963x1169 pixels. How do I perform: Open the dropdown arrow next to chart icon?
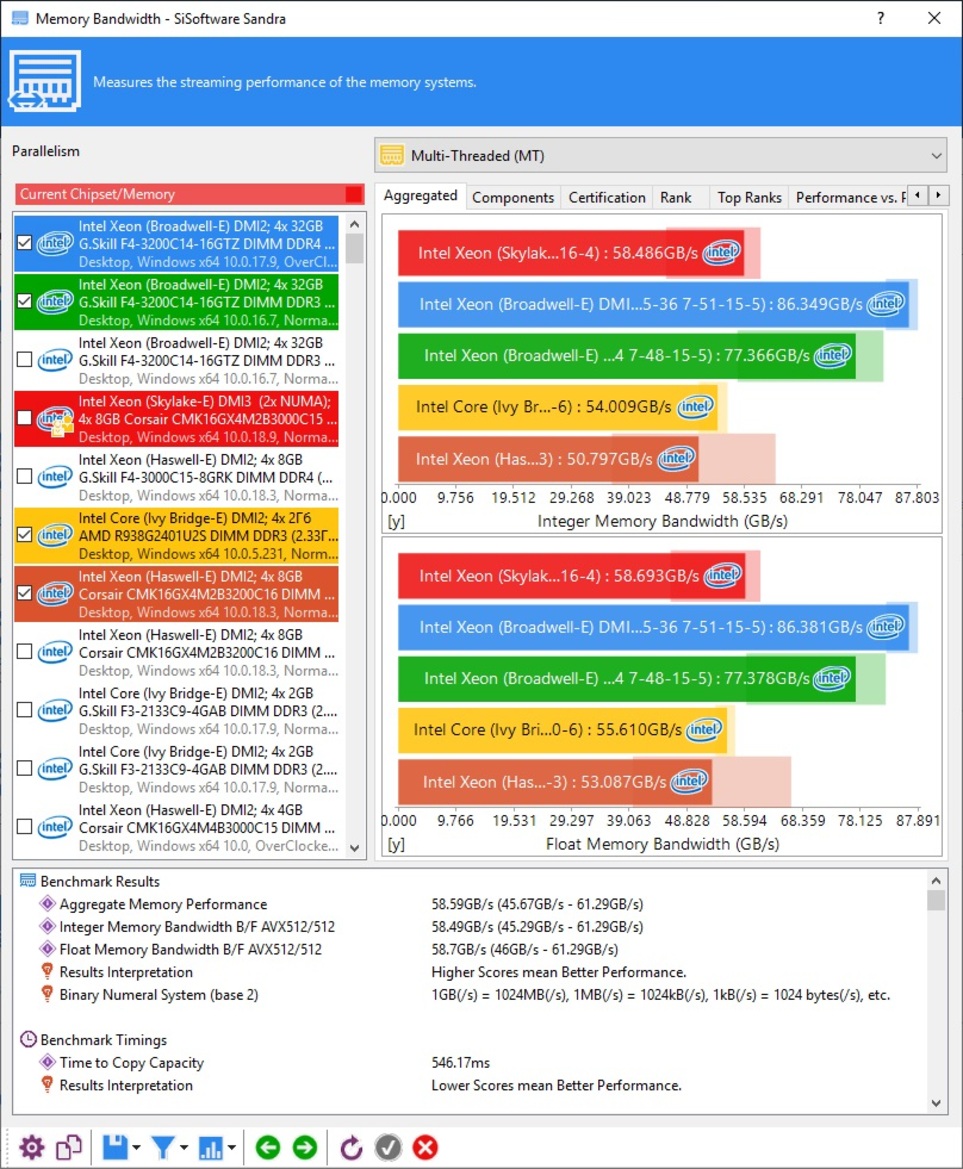pos(232,1147)
